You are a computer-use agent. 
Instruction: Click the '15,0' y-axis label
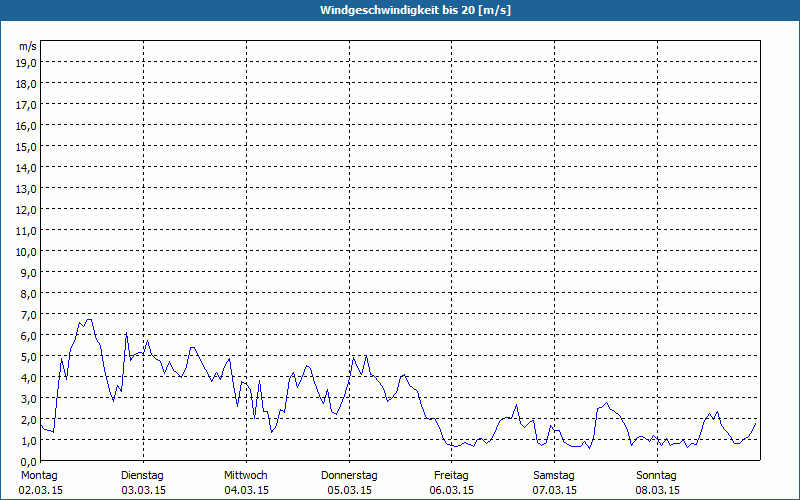(x=26, y=147)
